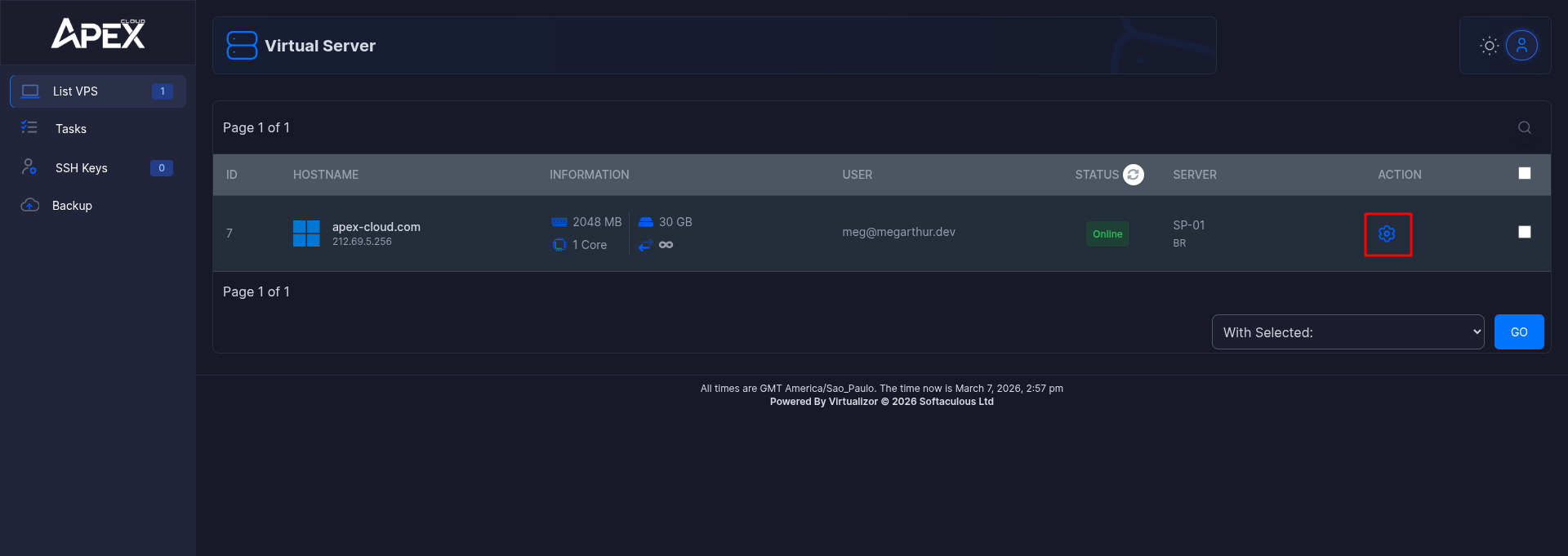The height and width of the screenshot is (556, 1568).
Task: Click the apex-cloud.com hostname link
Action: (x=376, y=227)
